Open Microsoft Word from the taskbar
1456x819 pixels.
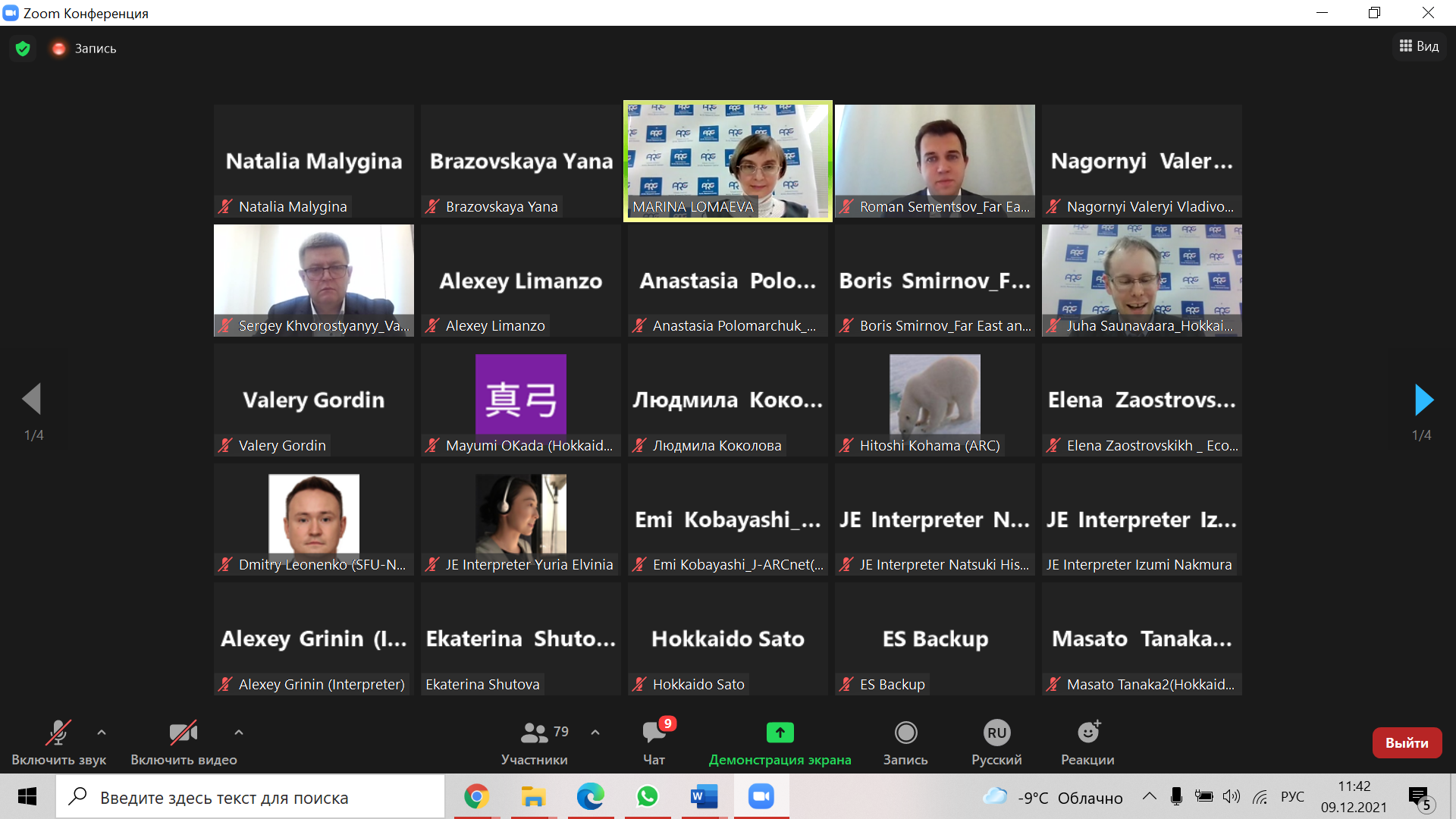click(x=704, y=797)
